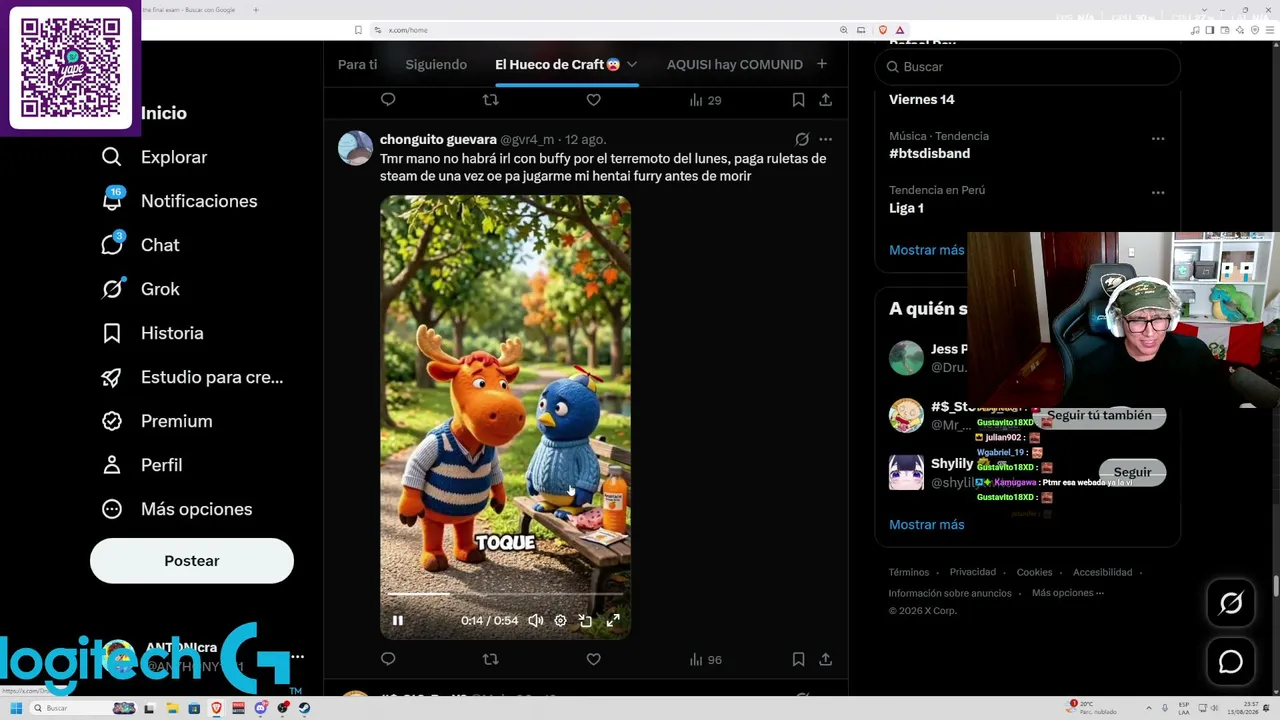Viewport: 1280px width, 720px height.
Task: Bookmark the post with 29 views
Action: click(x=798, y=100)
